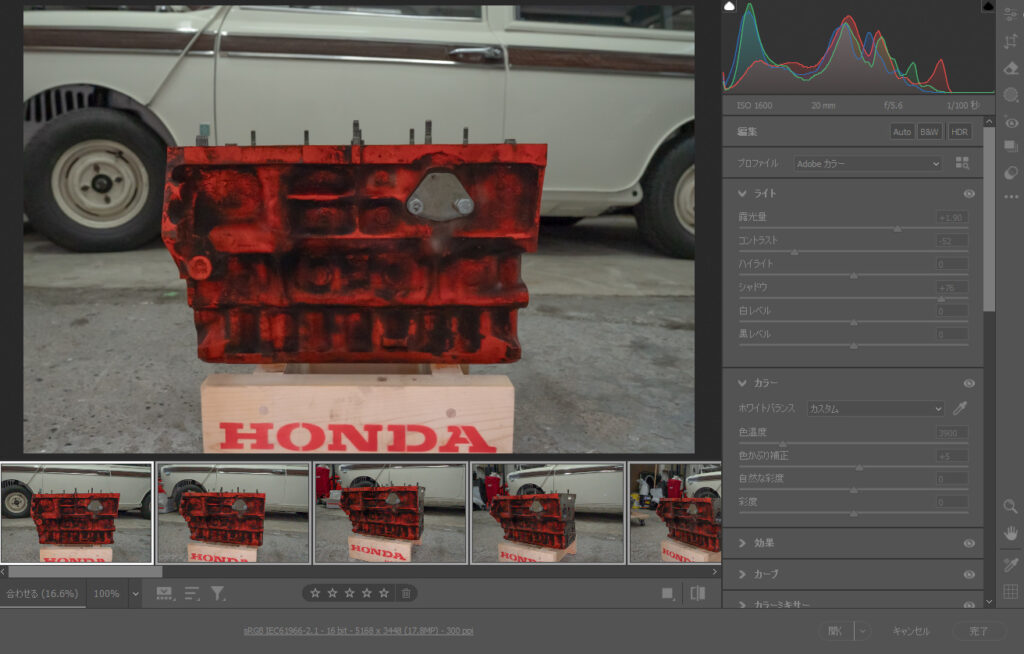Screen dimensions: 1024x654
Task: Click the 露光量 exposure slider handle
Action: [897, 229]
